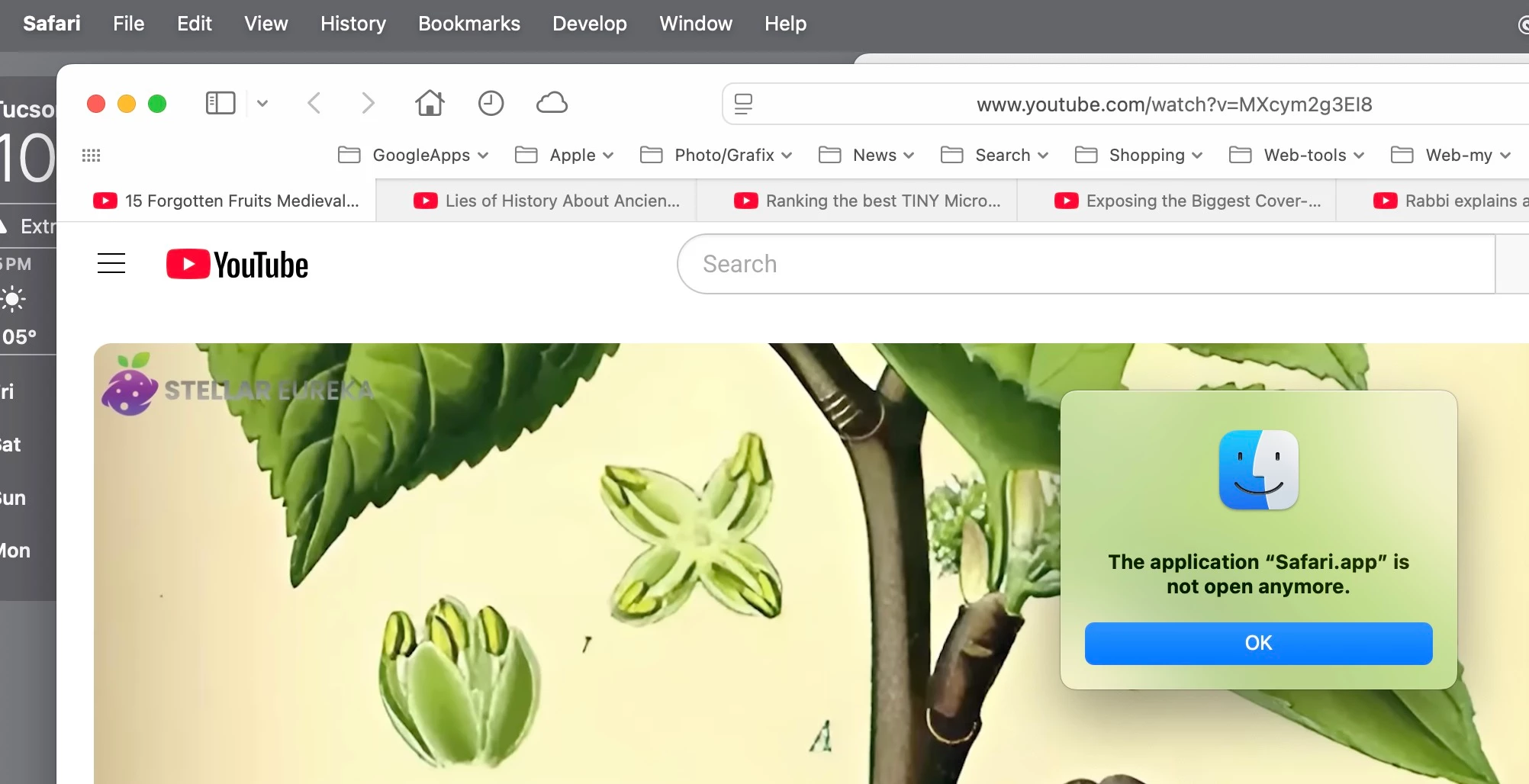Click the page reader icon in address bar
This screenshot has height=784, width=1529.
743,104
